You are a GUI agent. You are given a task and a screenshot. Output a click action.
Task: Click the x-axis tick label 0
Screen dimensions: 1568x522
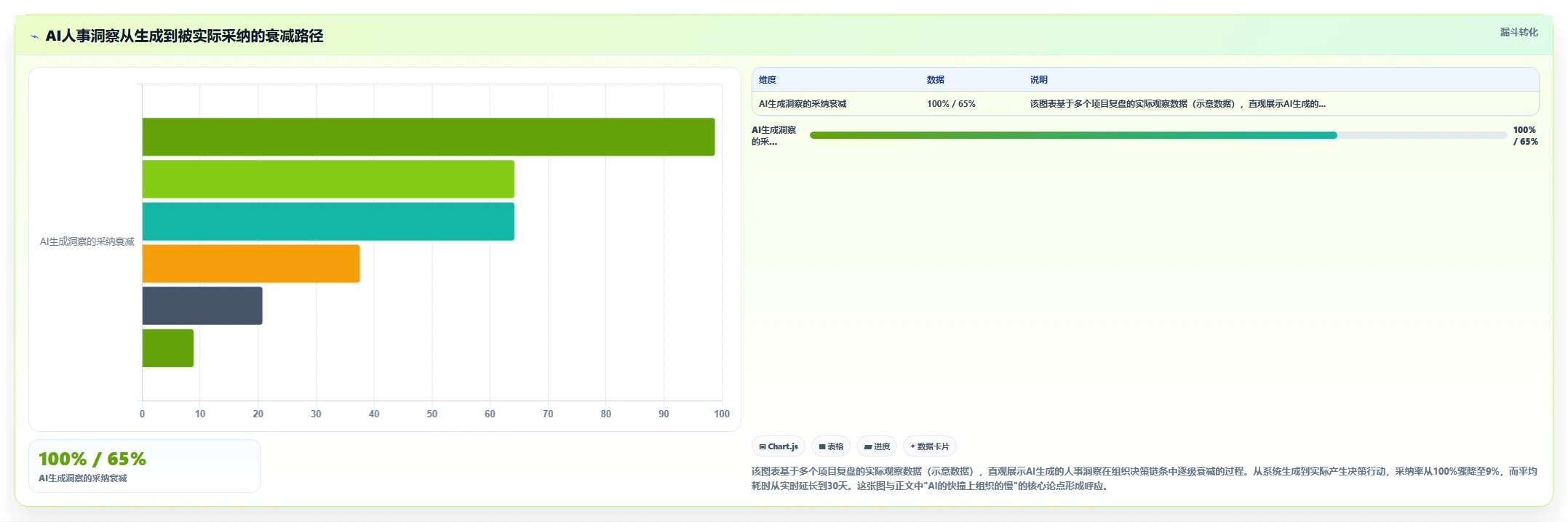[x=142, y=414]
